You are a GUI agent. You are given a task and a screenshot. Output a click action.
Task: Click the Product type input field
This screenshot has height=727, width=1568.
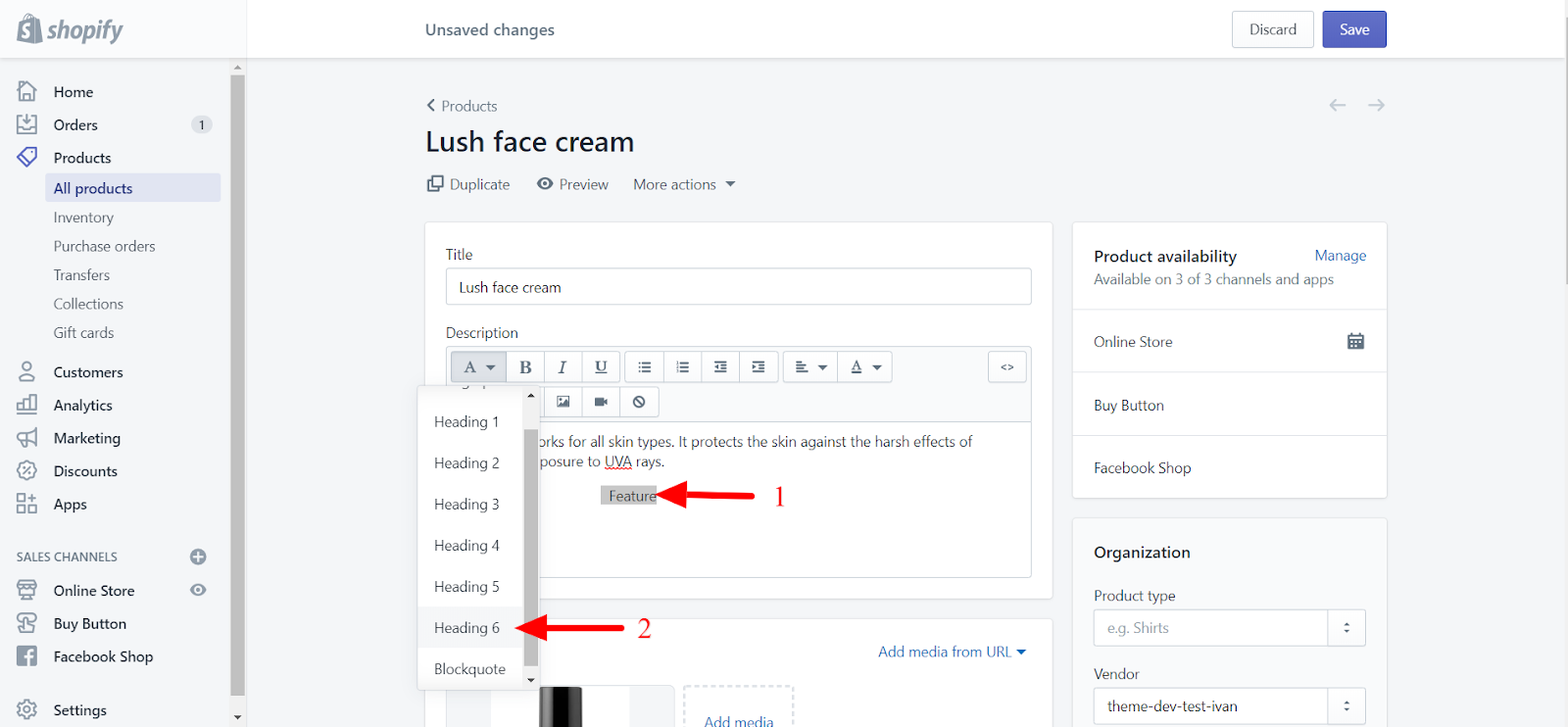(1211, 628)
